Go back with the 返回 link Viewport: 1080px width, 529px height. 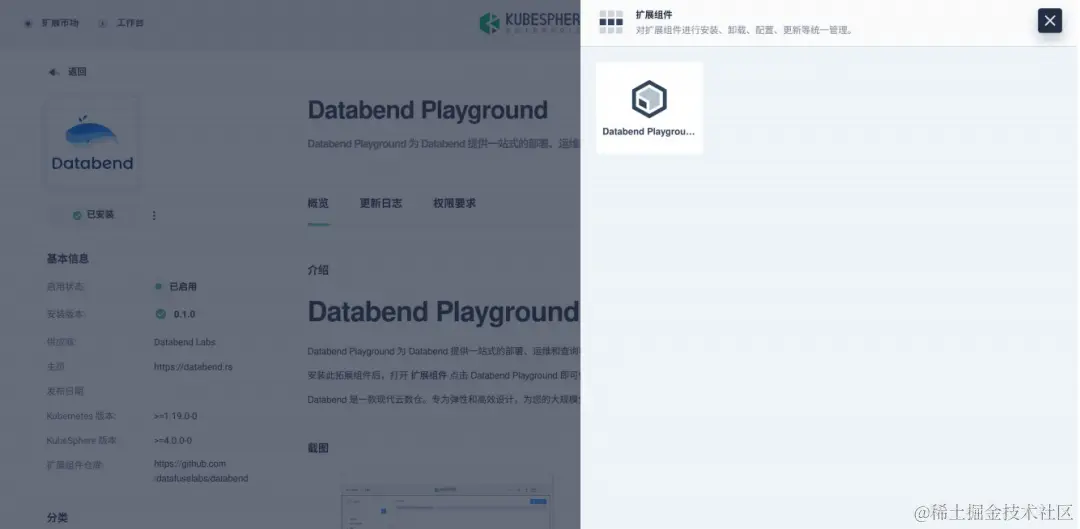coord(77,72)
